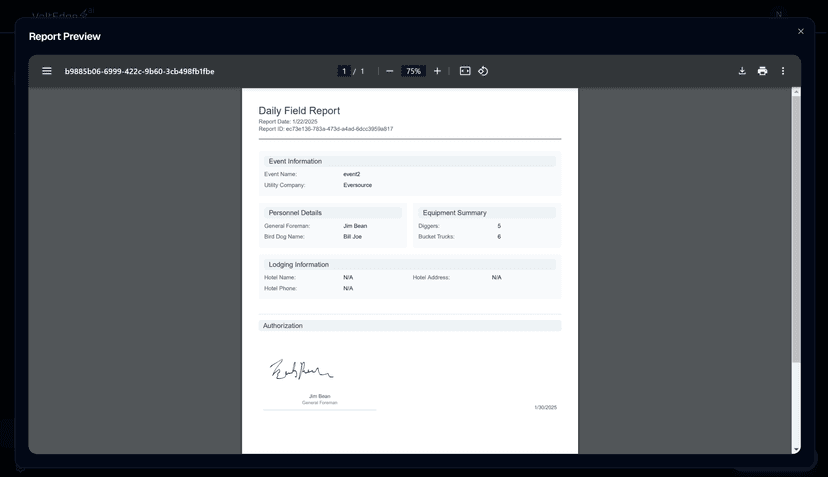Click the total page count 1
The width and height of the screenshot is (828, 477).
pos(362,71)
